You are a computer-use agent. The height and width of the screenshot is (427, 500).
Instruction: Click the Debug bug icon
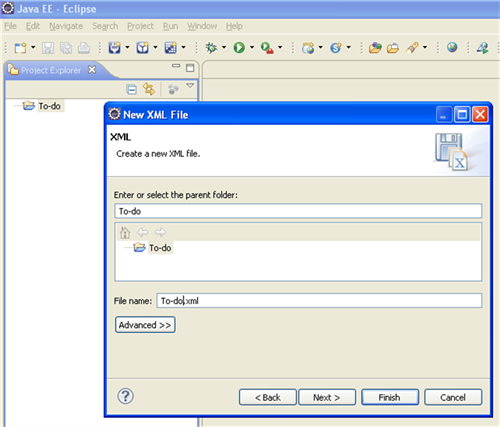pos(211,48)
